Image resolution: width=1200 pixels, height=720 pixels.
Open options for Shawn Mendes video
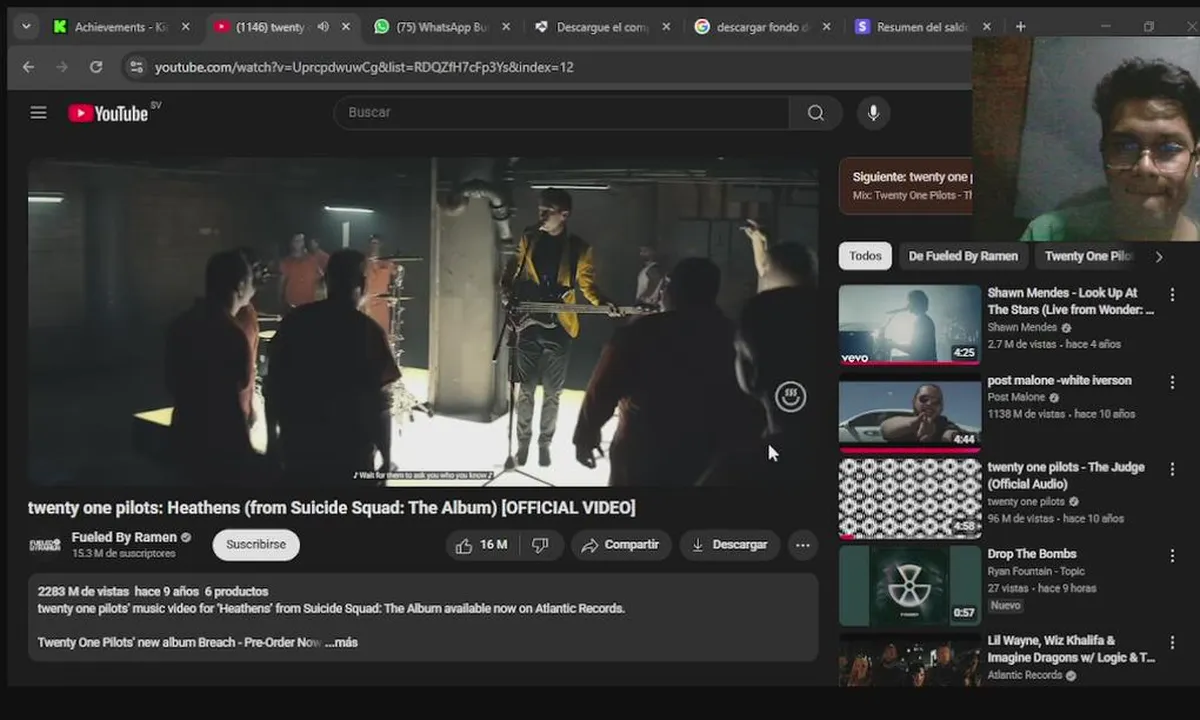point(1173,296)
